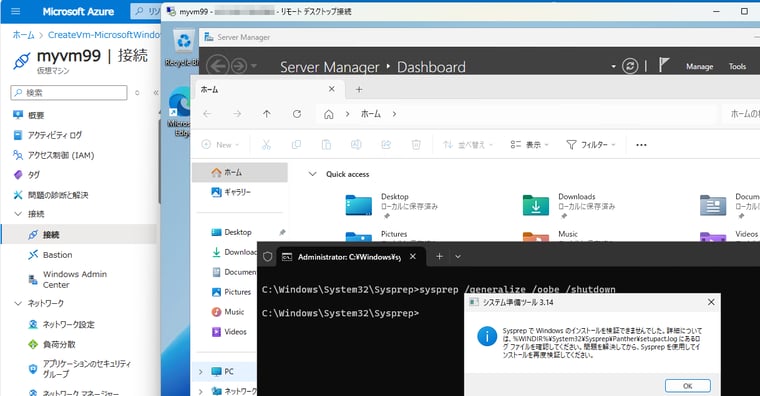Open 概要 in the Azure menu

(x=36, y=115)
